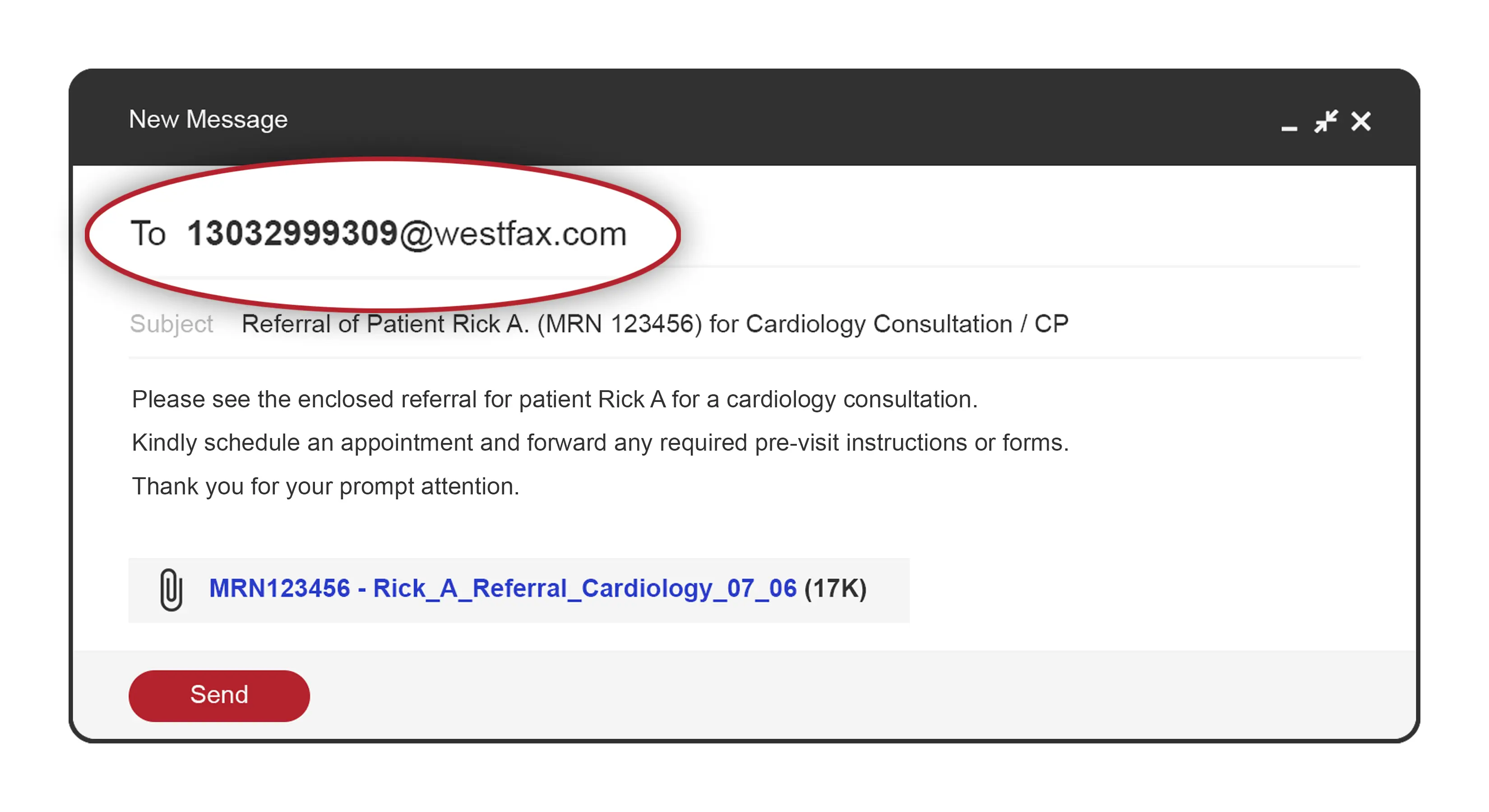This screenshot has width=1489, height=812.
Task: Place cursor in "Kindly schedule an appointment" line
Action: [600, 443]
